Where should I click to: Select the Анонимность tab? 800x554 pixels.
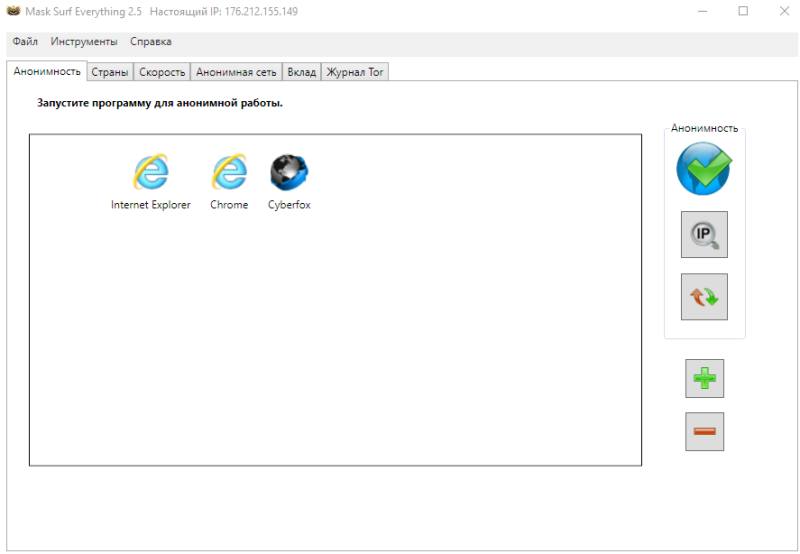[47, 72]
